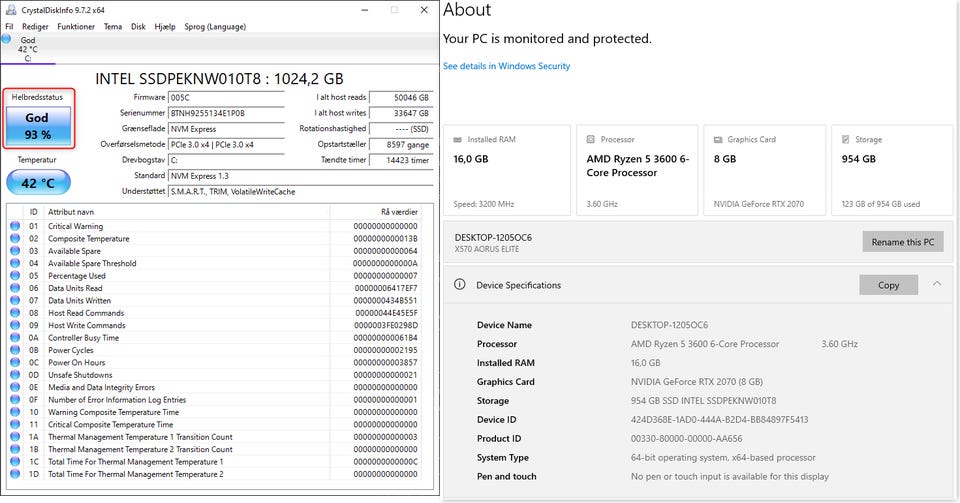Click the 42 °C temperature indicator
960x503 pixels.
pos(38,183)
